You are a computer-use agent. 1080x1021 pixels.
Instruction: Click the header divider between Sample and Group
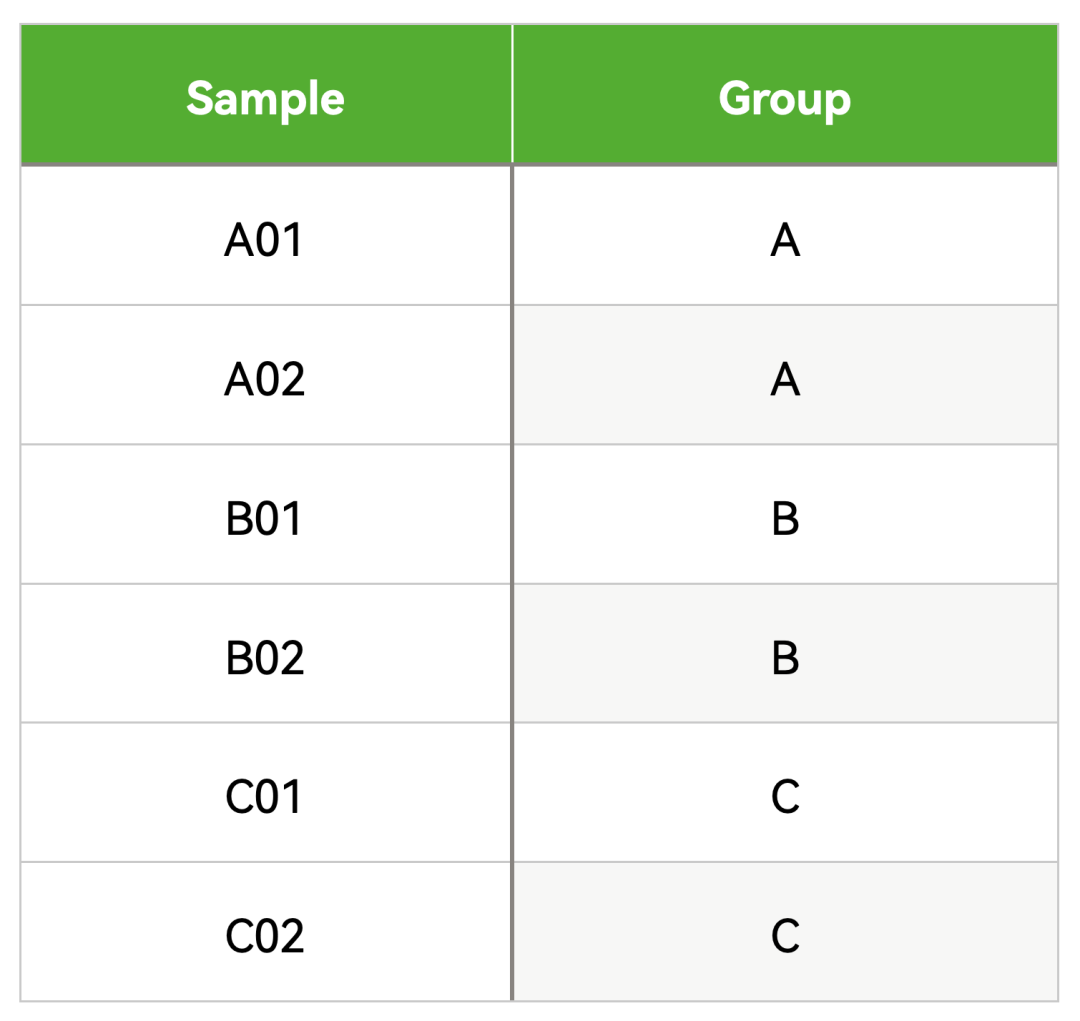pos(512,95)
